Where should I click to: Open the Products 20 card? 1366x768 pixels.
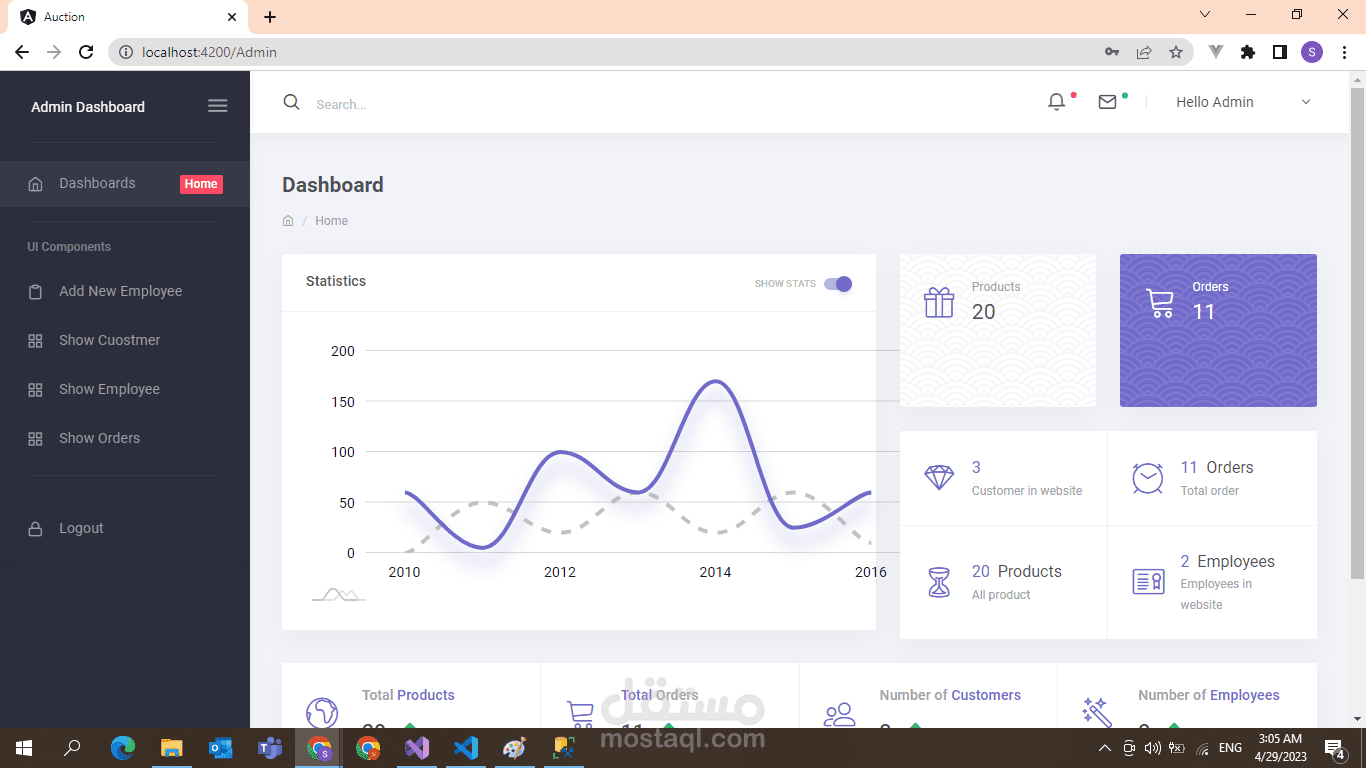998,330
